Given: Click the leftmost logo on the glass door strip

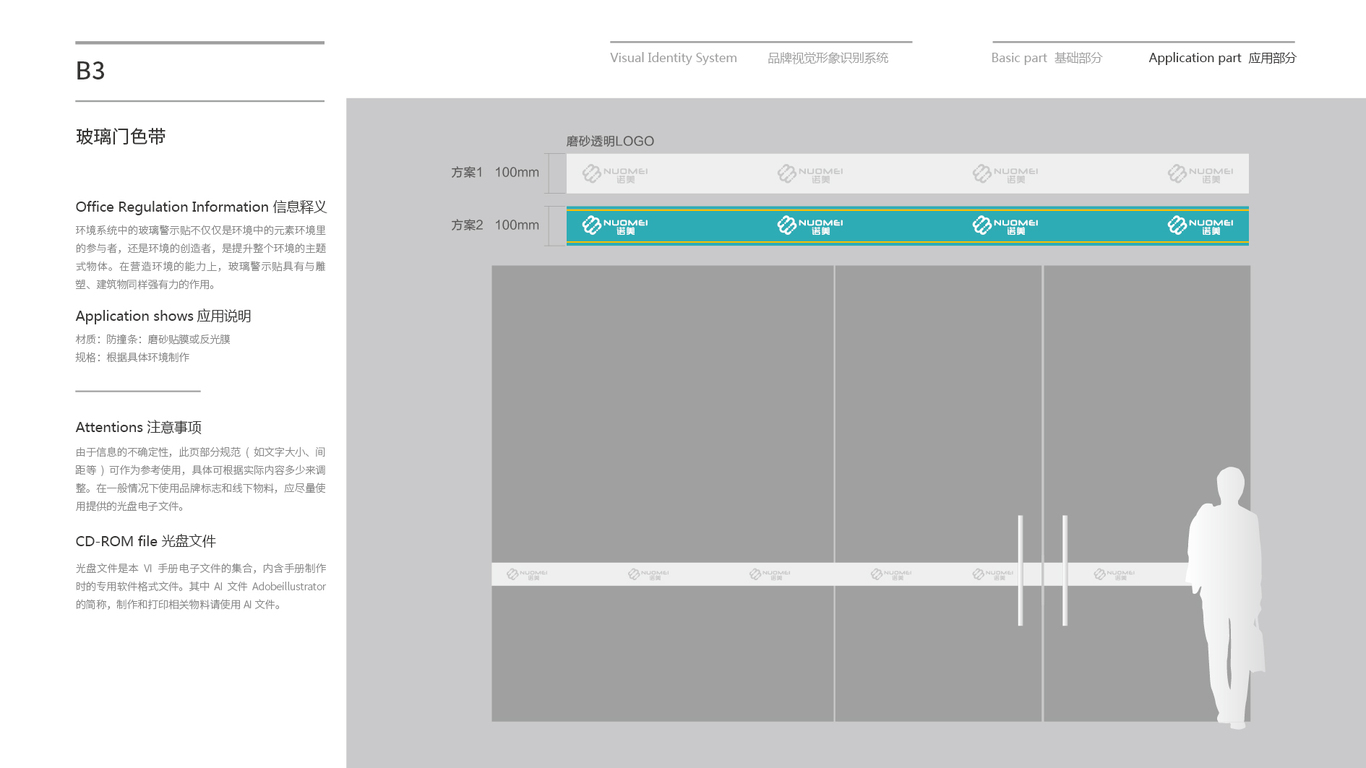Looking at the screenshot, I should click(526, 574).
